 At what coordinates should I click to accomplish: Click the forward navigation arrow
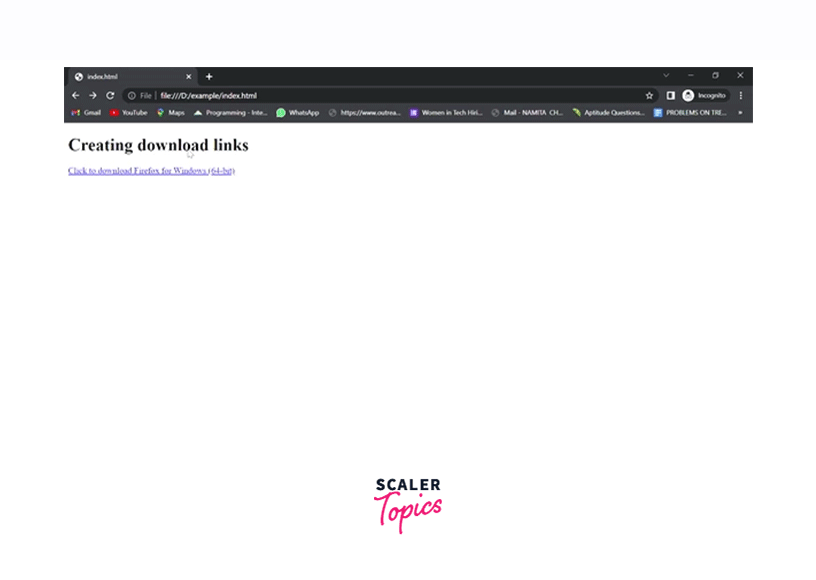tap(92, 95)
